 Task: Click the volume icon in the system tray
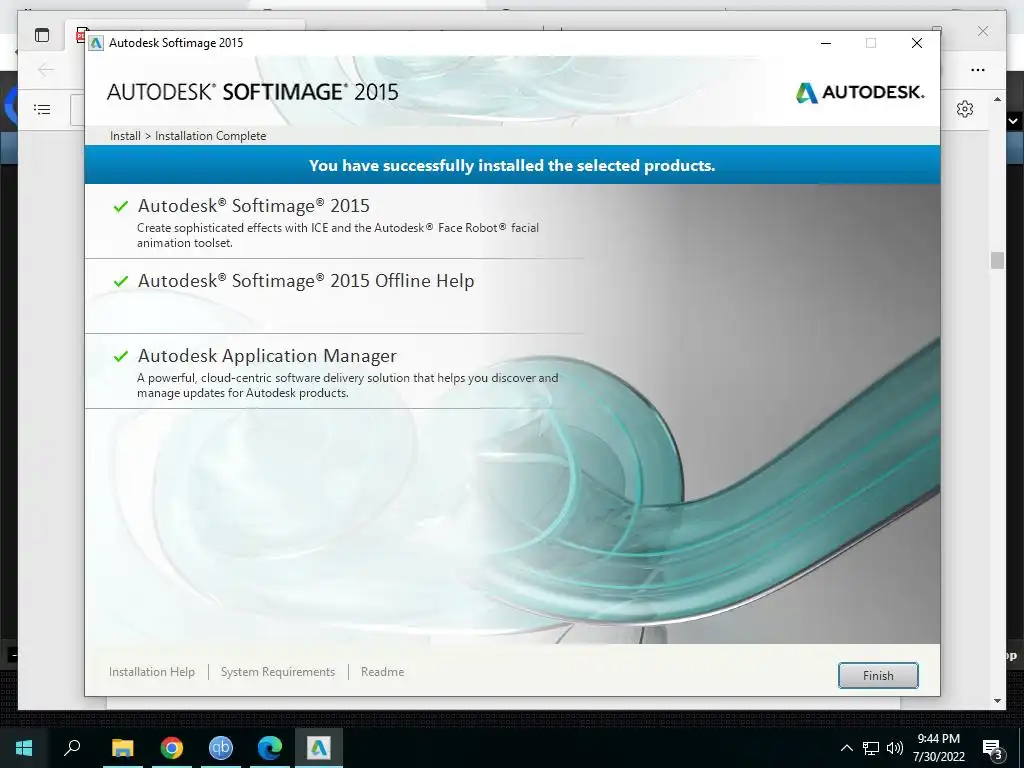pyautogui.click(x=894, y=748)
